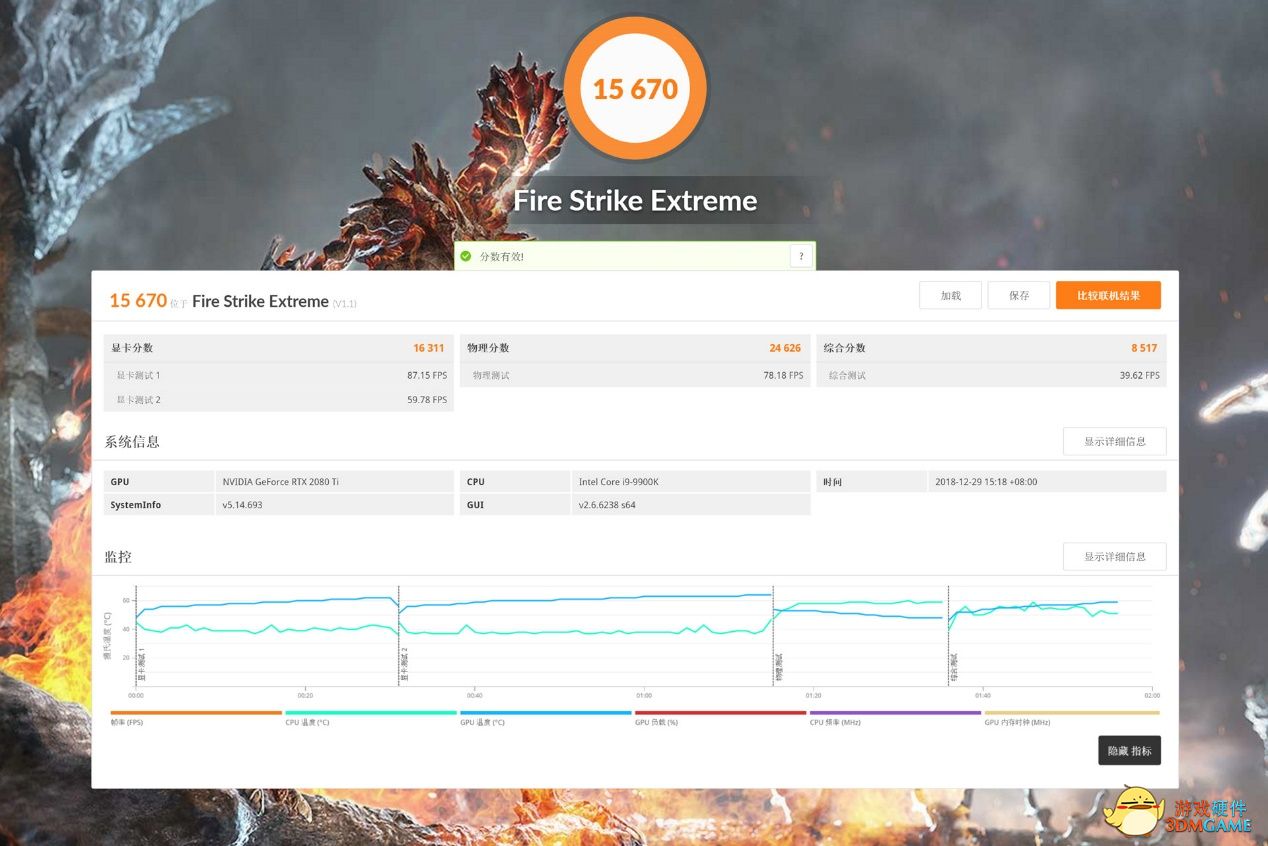This screenshot has width=1268, height=846.
Task: Click the 显卡测试 2 marker in the chart
Action: tap(404, 664)
